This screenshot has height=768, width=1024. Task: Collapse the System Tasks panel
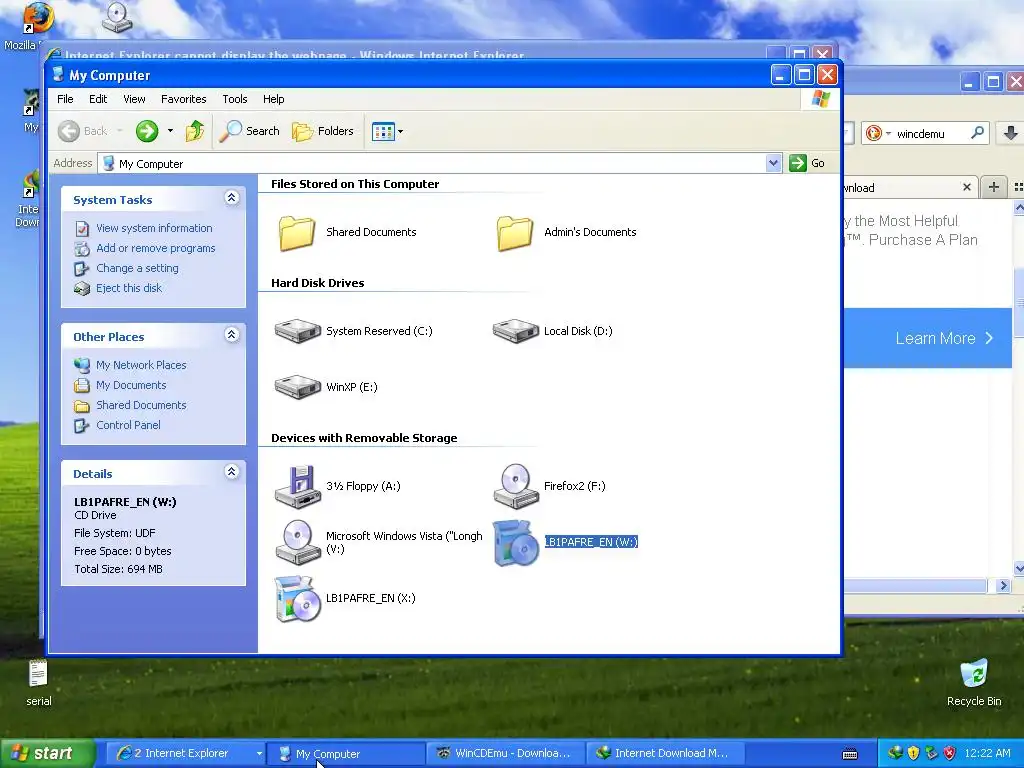tap(231, 198)
